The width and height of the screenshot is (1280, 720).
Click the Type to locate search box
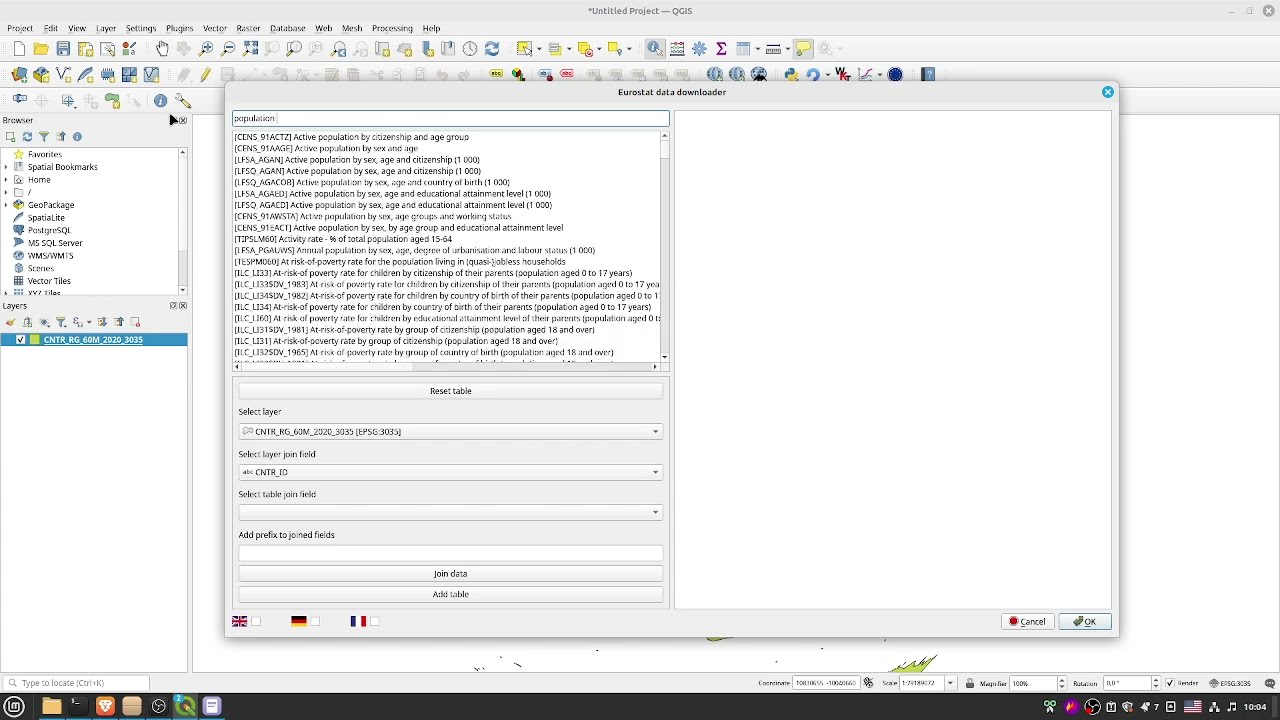76,683
